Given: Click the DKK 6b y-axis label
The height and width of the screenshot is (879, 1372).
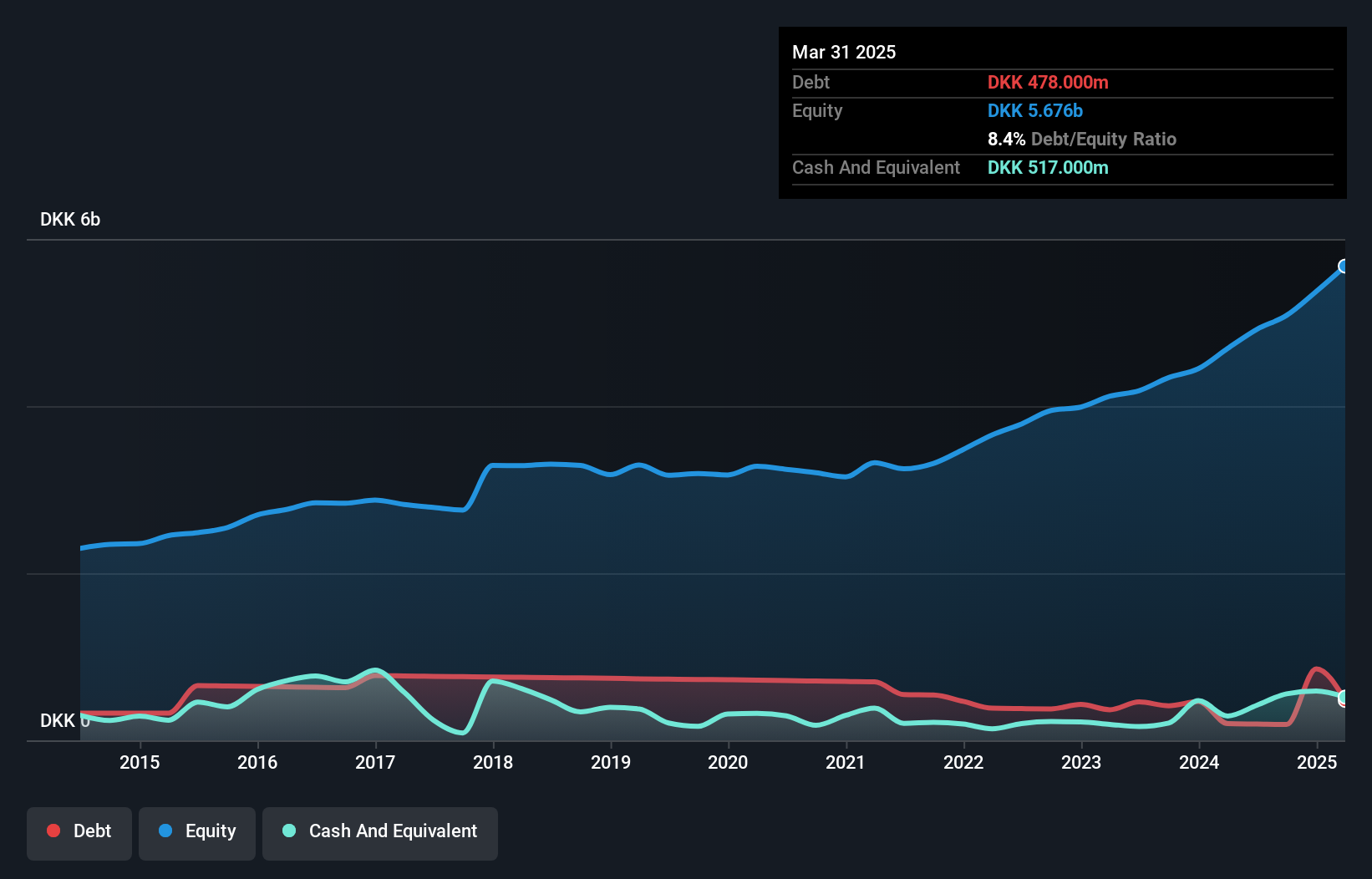Looking at the screenshot, I should click(70, 220).
